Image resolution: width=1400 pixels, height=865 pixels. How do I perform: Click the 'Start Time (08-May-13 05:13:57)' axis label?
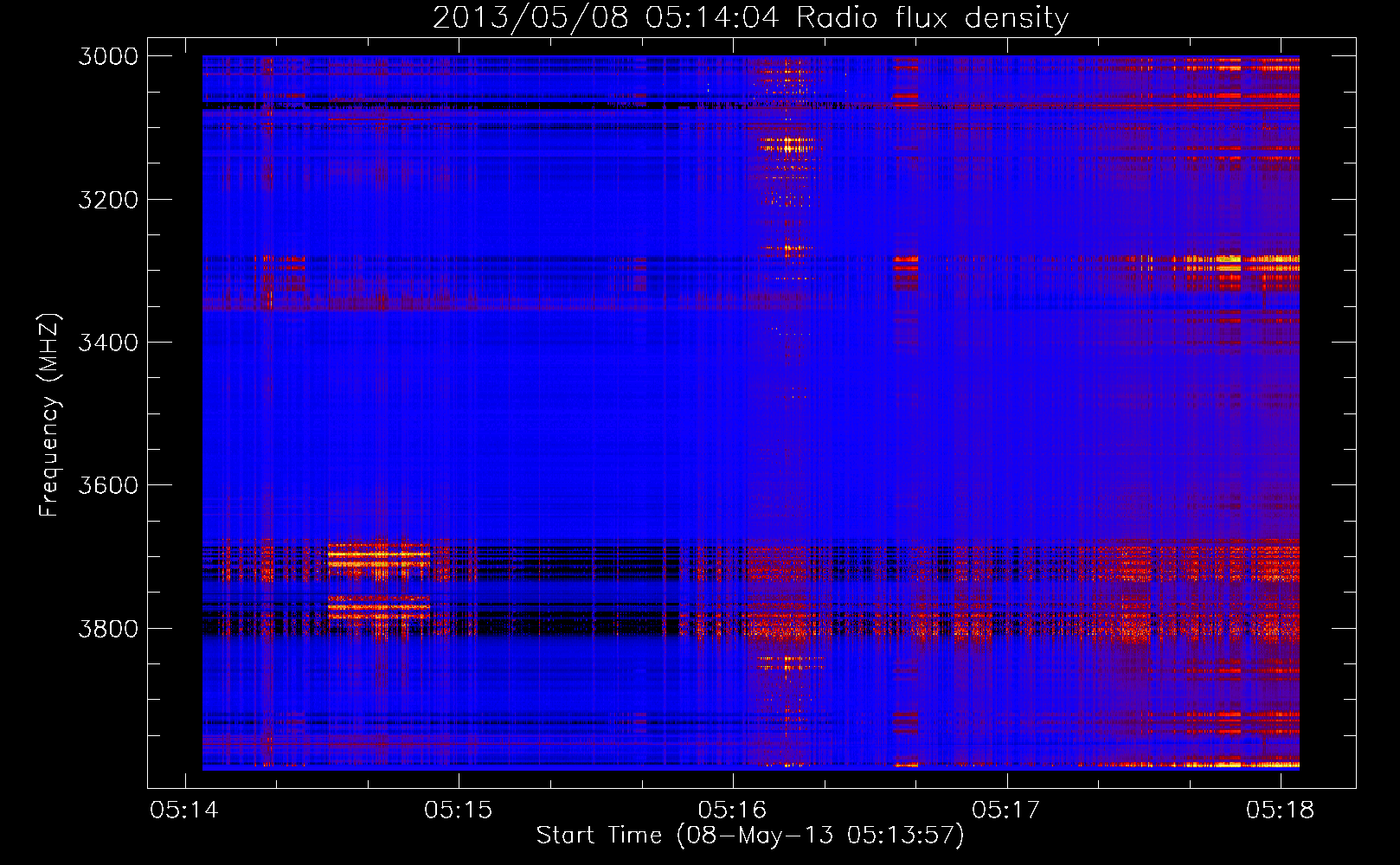pyautogui.click(x=750, y=836)
